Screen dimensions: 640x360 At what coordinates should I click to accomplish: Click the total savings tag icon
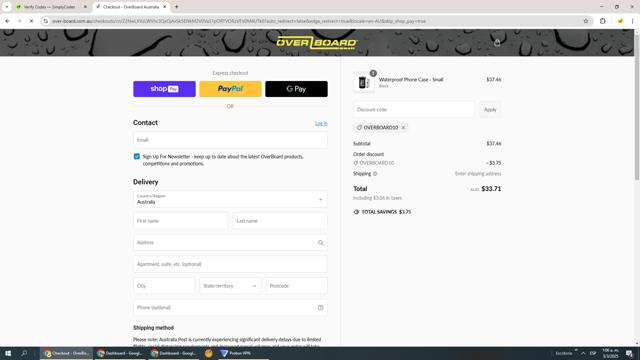pos(356,212)
